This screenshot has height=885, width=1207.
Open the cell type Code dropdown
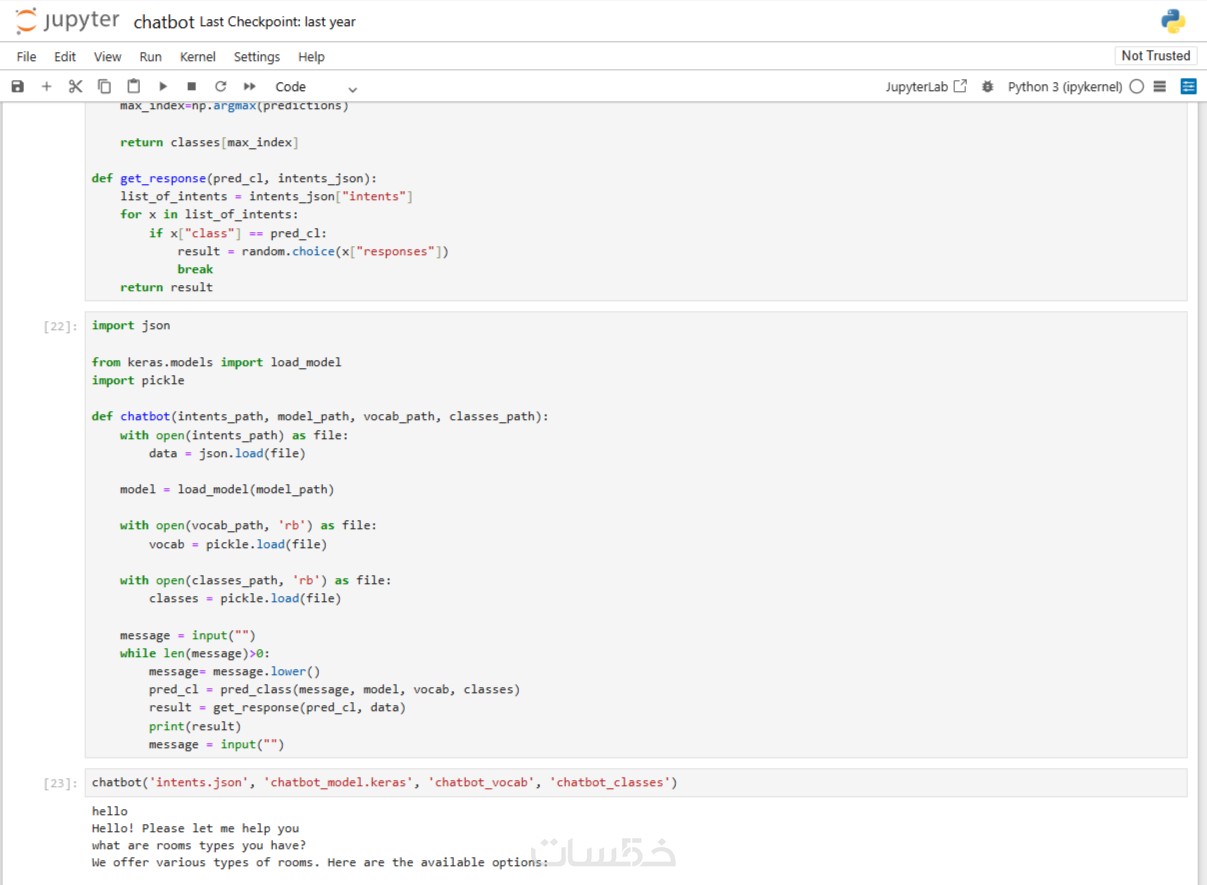pos(315,87)
